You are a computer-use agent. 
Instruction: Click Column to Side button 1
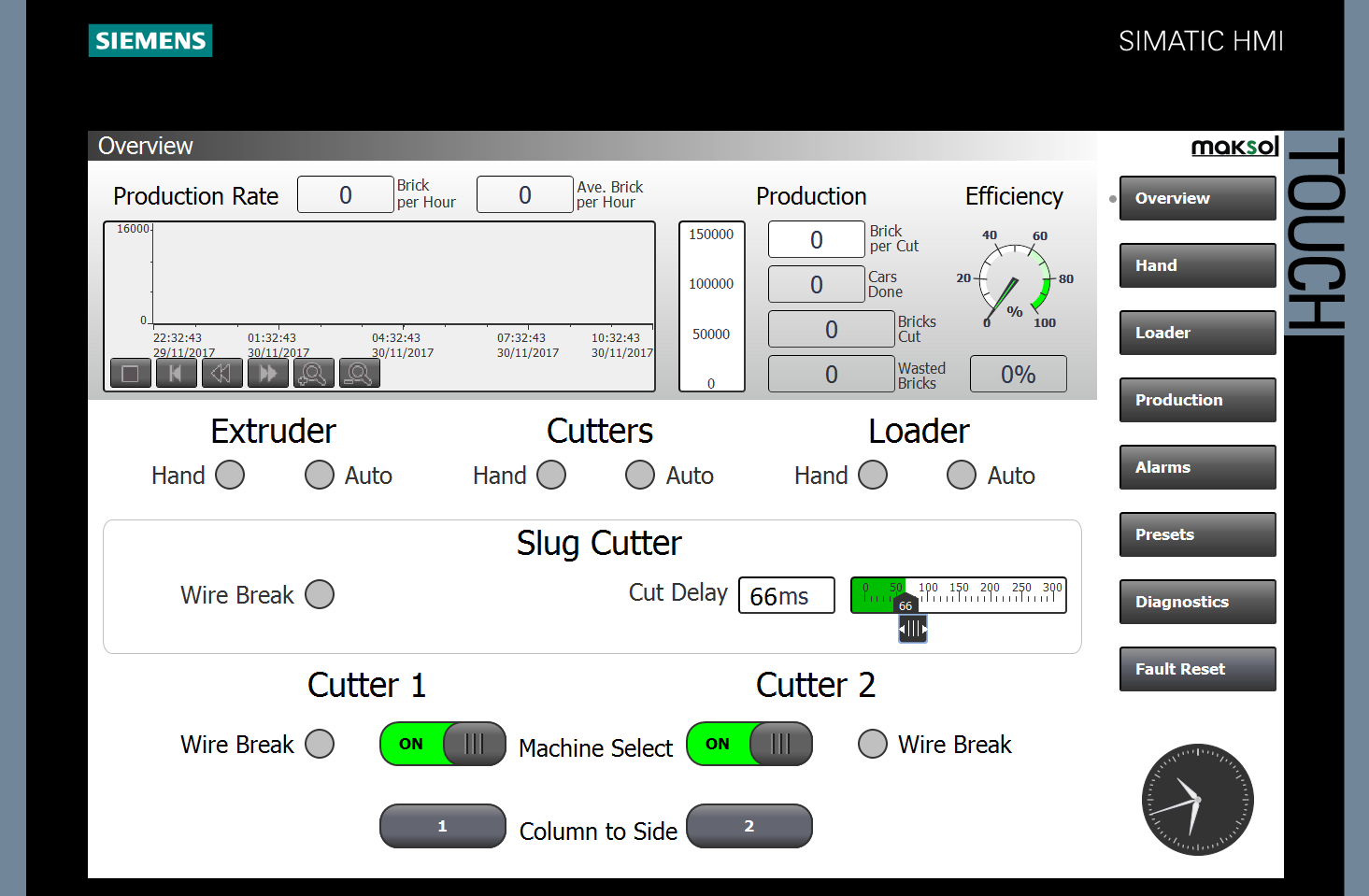click(x=443, y=826)
